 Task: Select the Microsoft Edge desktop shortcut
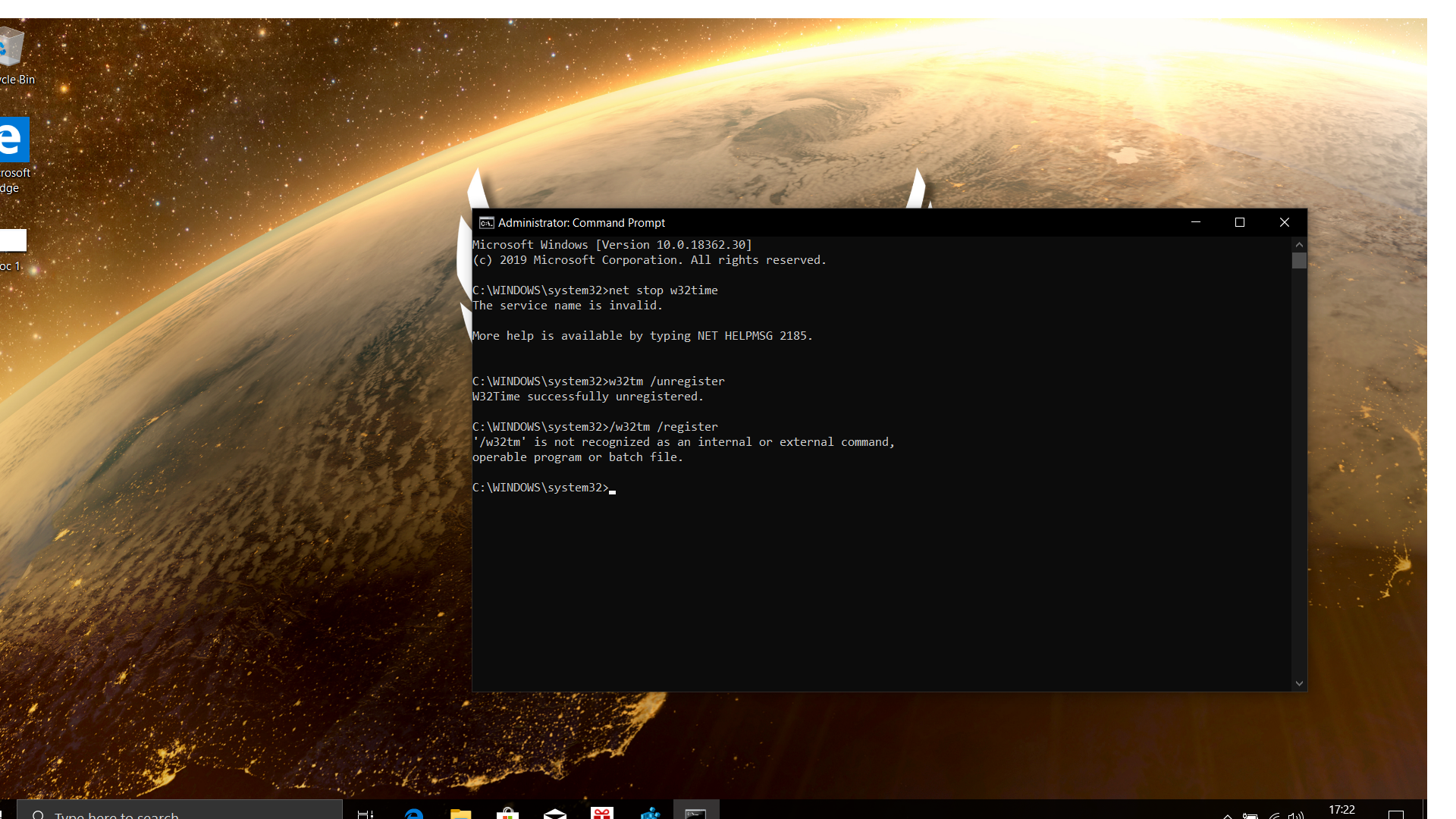(14, 154)
